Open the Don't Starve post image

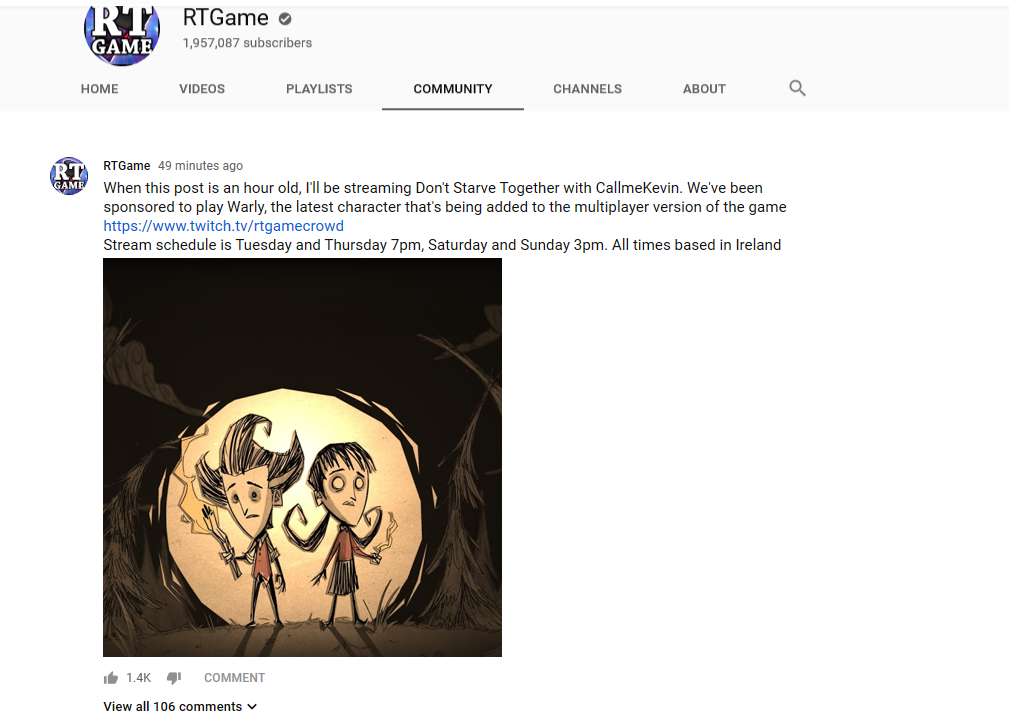coord(302,458)
